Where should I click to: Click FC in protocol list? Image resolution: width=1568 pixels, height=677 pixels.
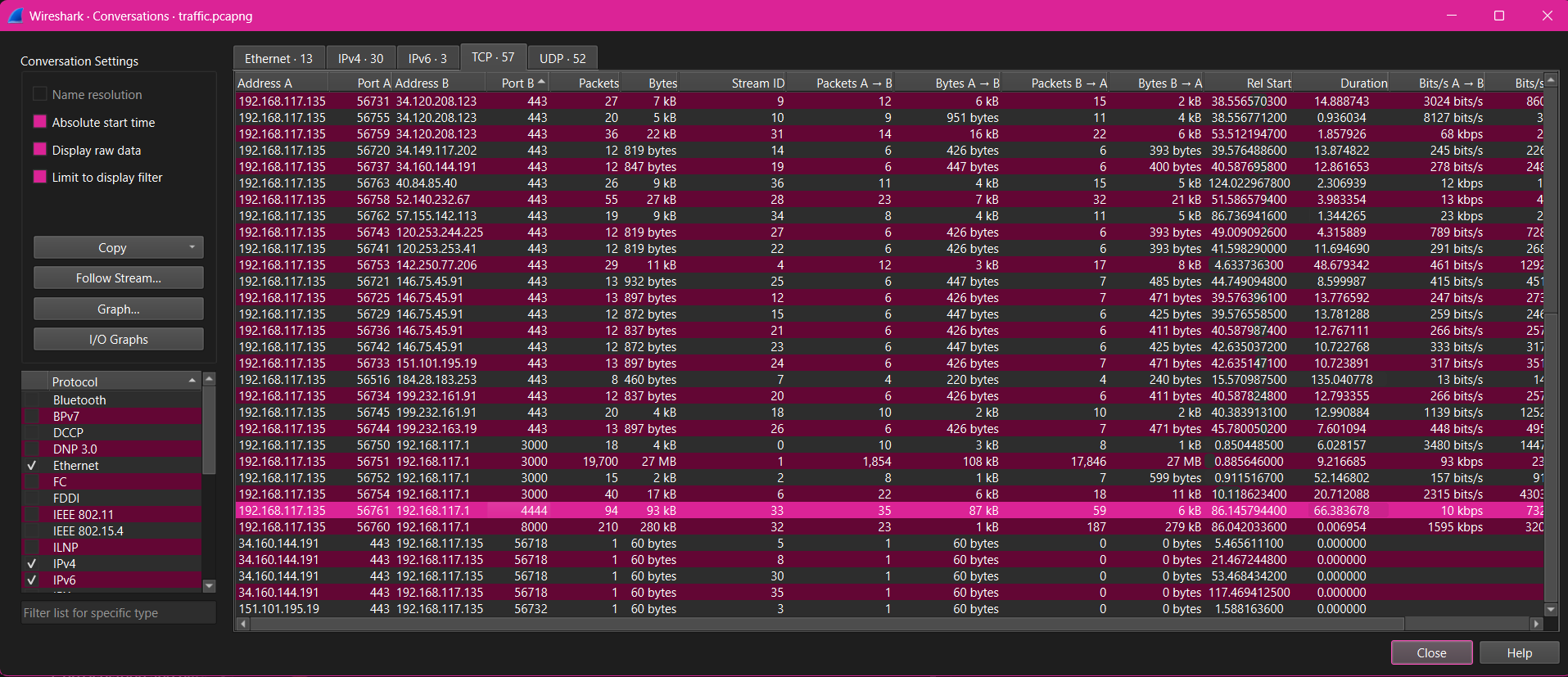(x=60, y=481)
